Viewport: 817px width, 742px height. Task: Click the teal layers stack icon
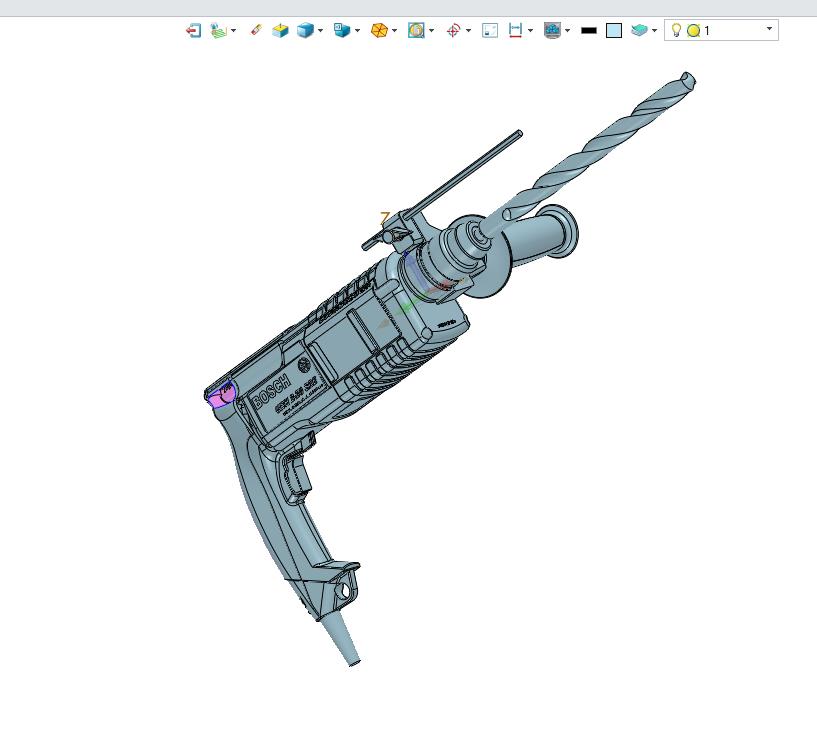(x=639, y=30)
